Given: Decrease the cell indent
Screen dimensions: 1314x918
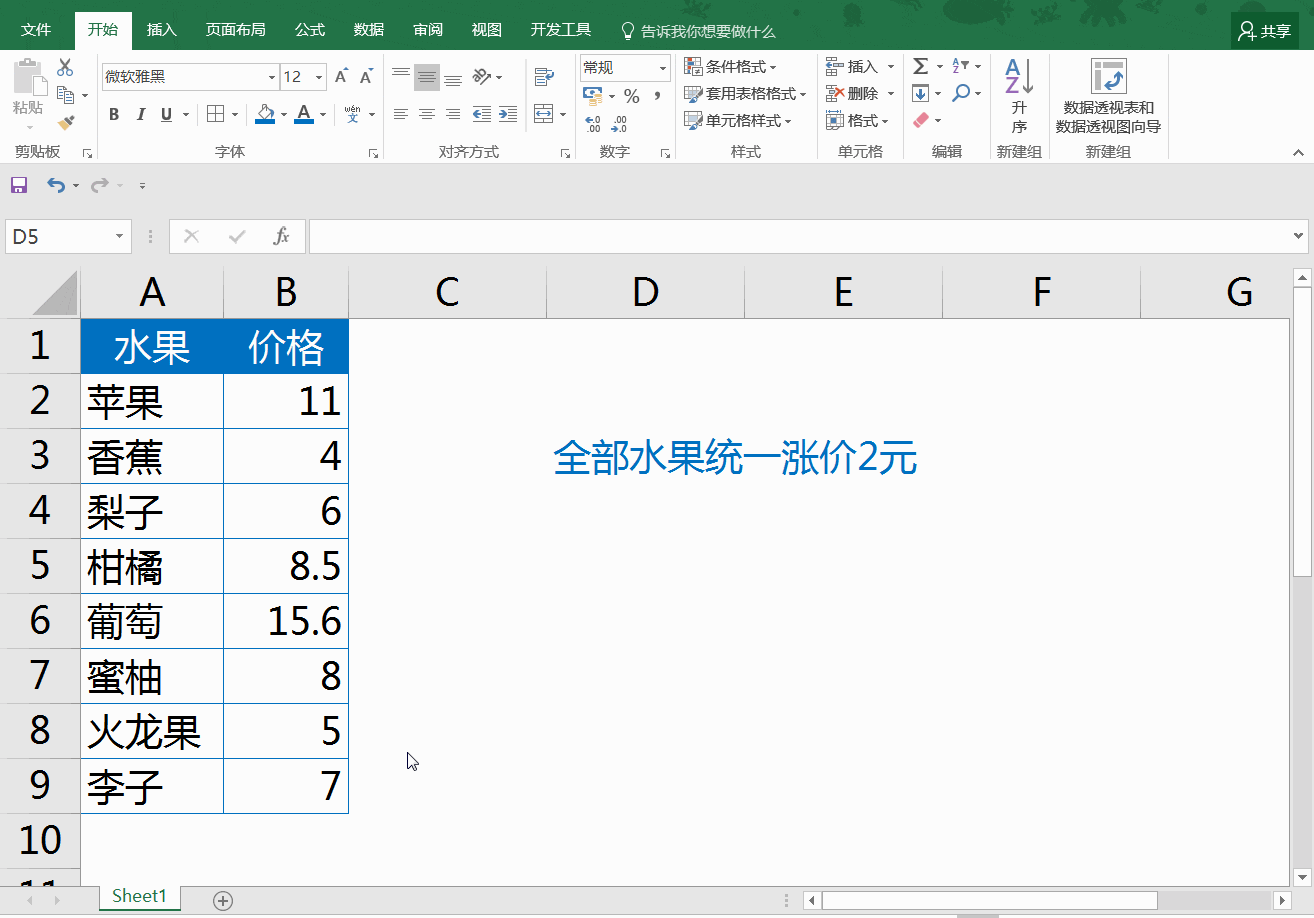Looking at the screenshot, I should [482, 114].
